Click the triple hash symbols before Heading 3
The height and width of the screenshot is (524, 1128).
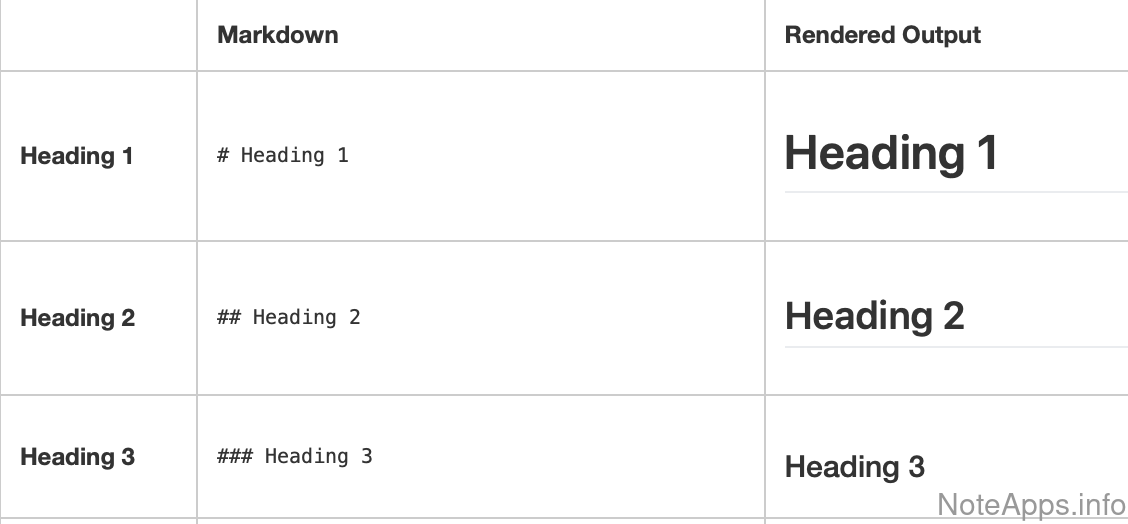235,456
